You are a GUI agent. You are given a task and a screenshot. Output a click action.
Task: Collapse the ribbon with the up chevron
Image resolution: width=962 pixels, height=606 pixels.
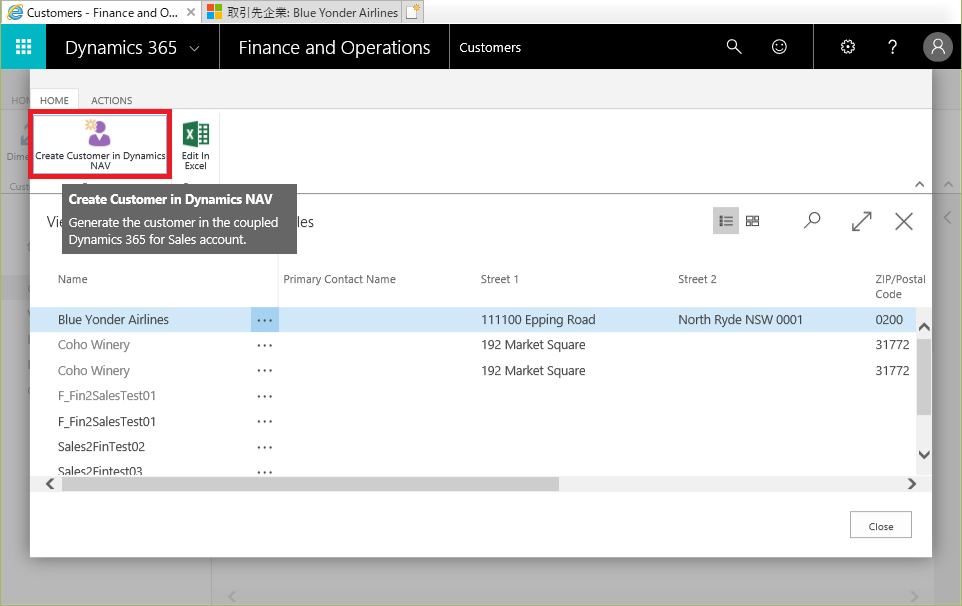[x=920, y=184]
